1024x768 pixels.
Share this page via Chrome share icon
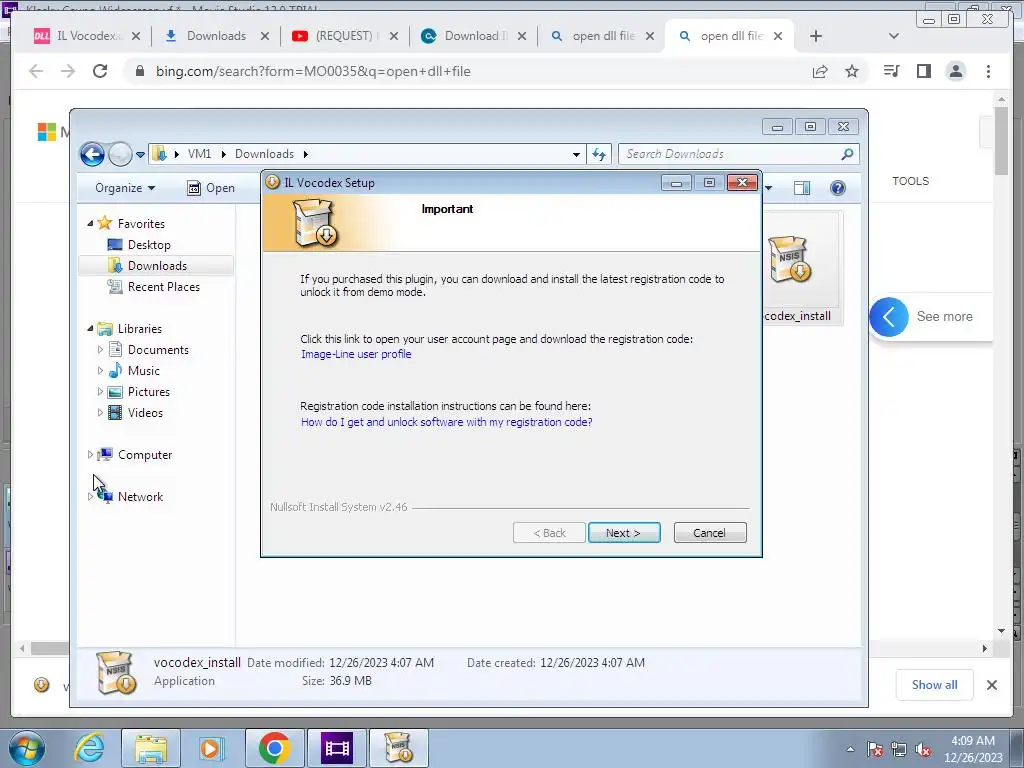(x=820, y=71)
